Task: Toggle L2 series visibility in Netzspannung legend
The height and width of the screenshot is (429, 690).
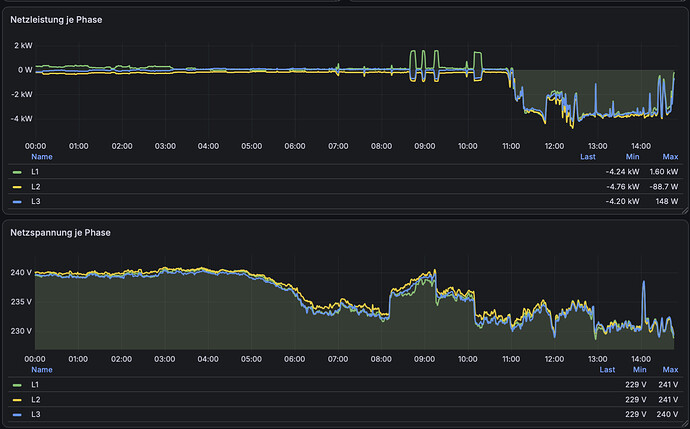Action: coord(35,400)
